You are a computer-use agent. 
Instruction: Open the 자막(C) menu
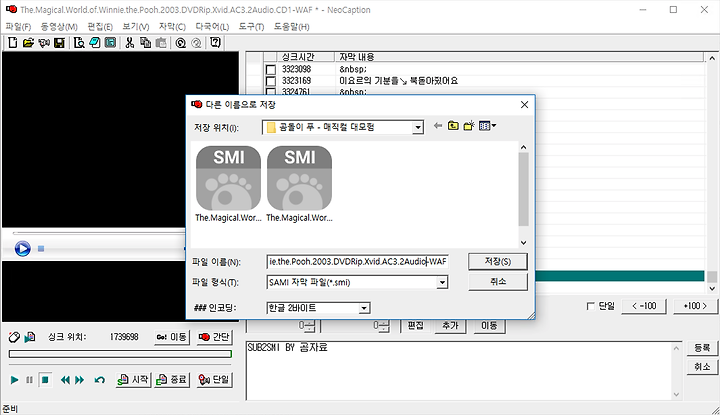pyautogui.click(x=172, y=27)
